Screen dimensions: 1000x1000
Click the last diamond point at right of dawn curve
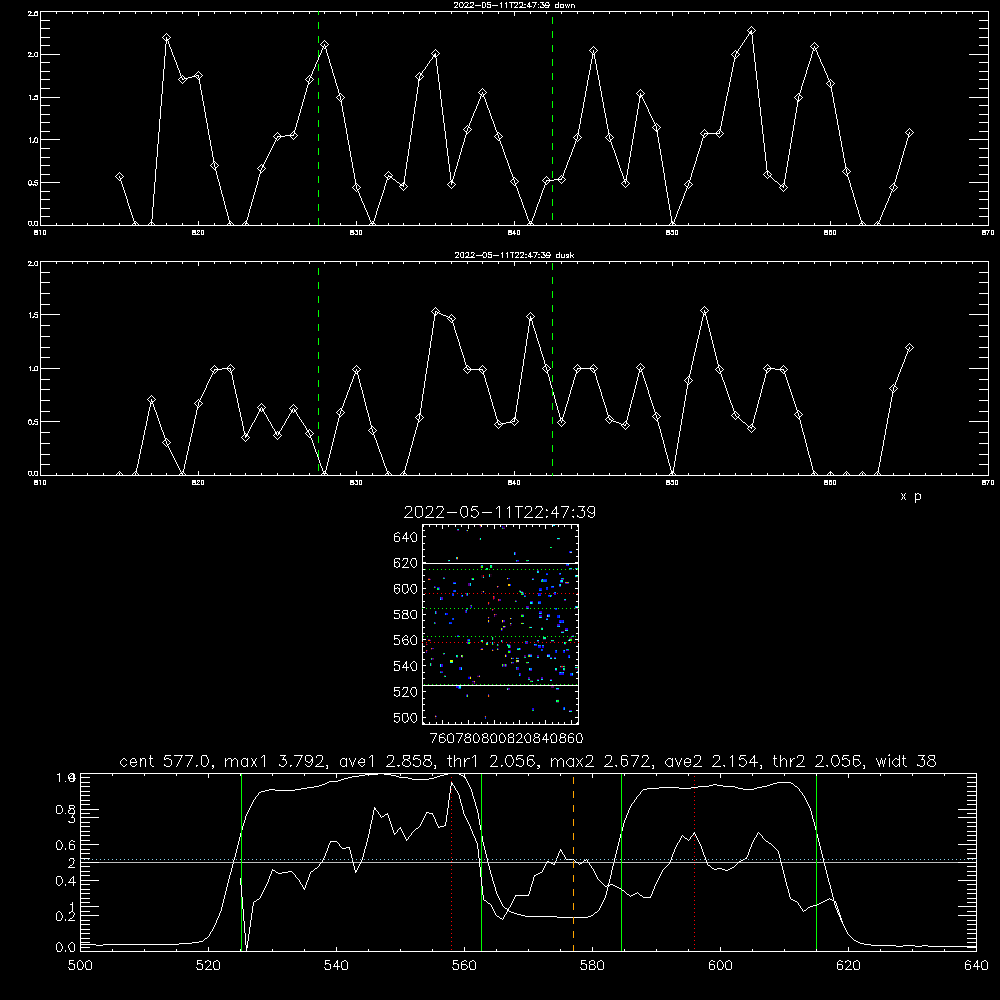[x=909, y=133]
